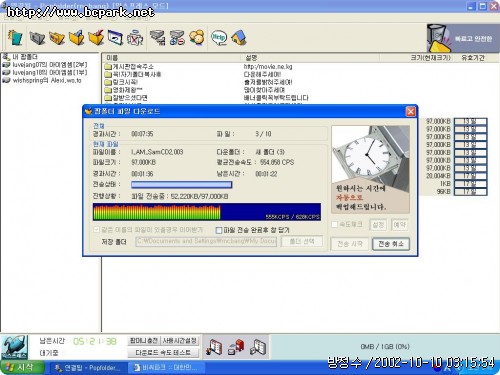The height and width of the screenshot is (375, 500).
Task: Click the folder with red arrow icon
Action: [96, 38]
